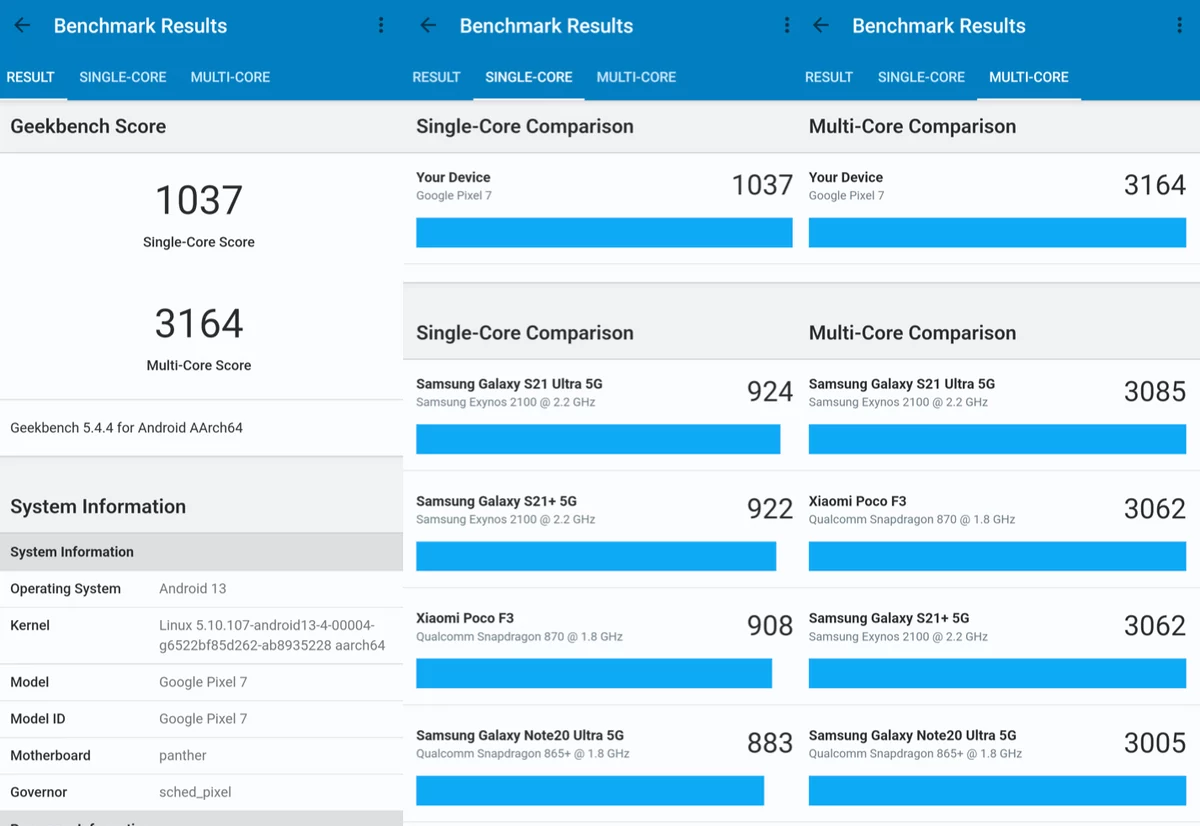Tap Xiaomi Poco F3 multi-core entry 3062
The image size is (1200, 826).
(x=998, y=529)
